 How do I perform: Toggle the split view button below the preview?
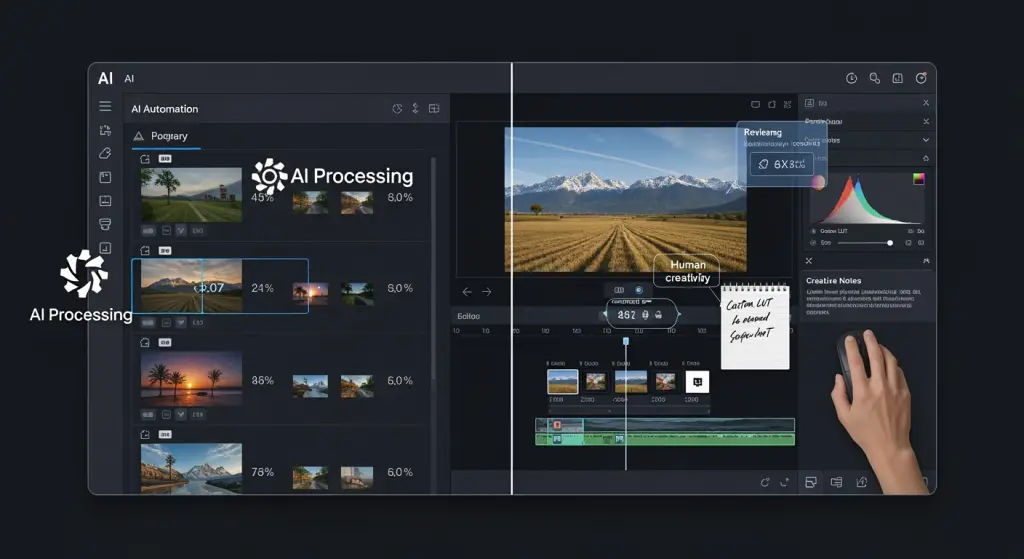pyautogui.click(x=619, y=290)
